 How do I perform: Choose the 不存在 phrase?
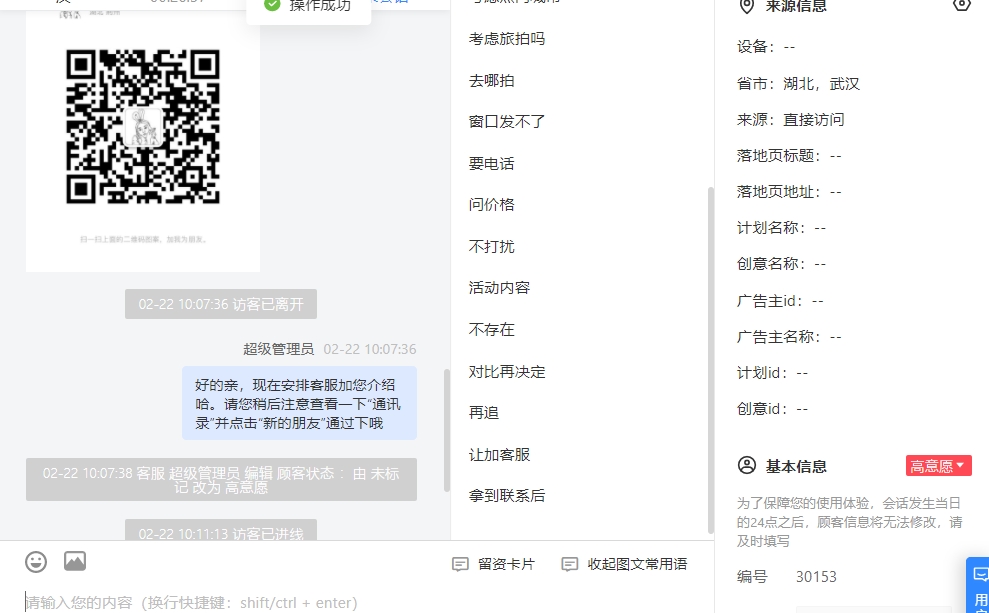tap(491, 330)
